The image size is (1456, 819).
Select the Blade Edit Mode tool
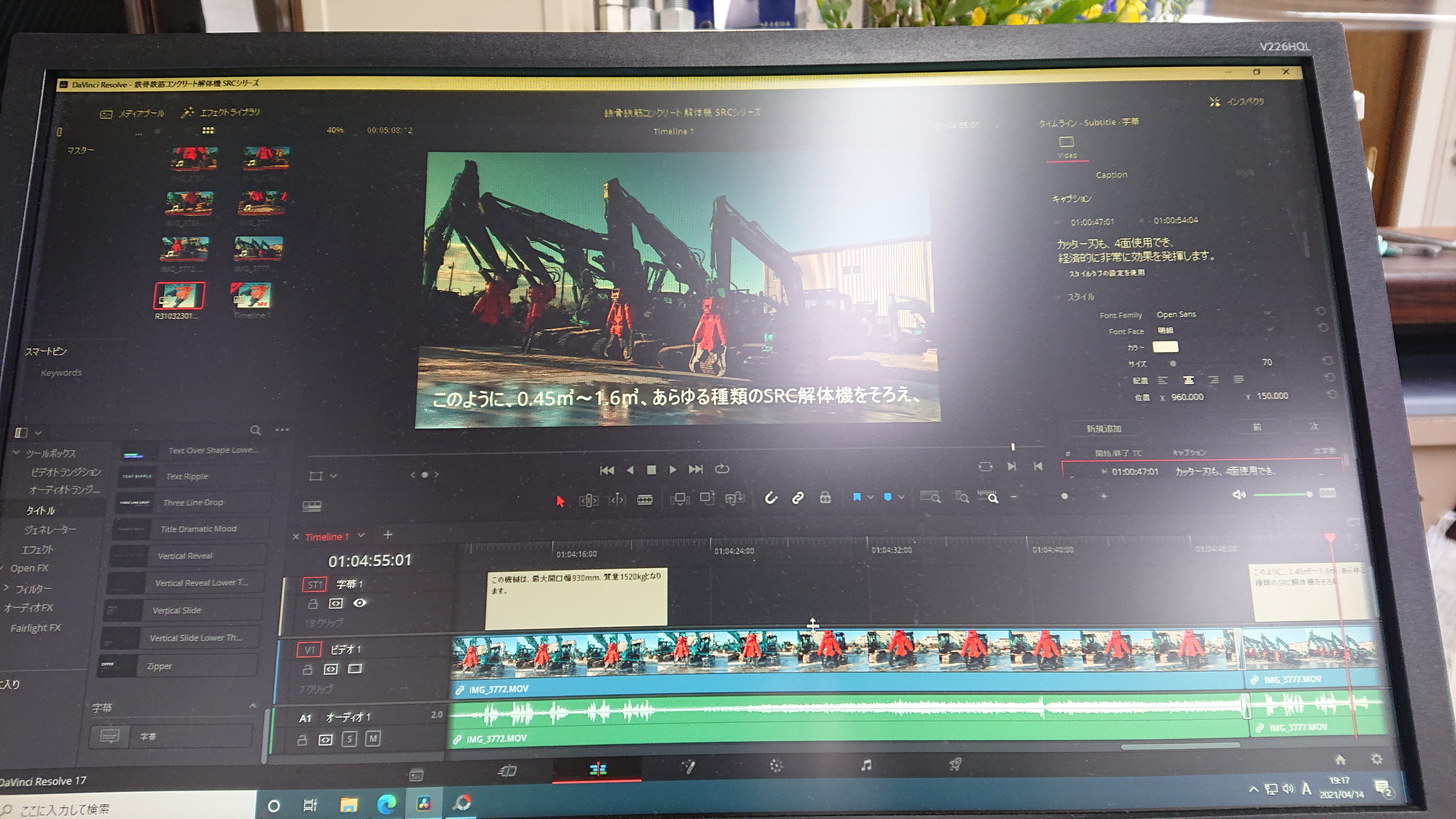pos(645,499)
